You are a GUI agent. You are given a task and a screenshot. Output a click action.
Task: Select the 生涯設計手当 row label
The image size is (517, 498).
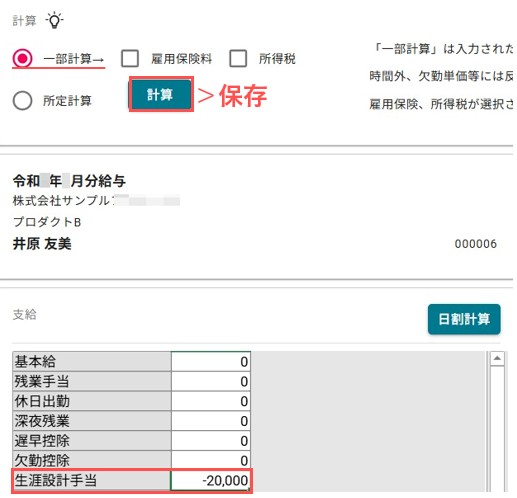pyautogui.click(x=92, y=480)
